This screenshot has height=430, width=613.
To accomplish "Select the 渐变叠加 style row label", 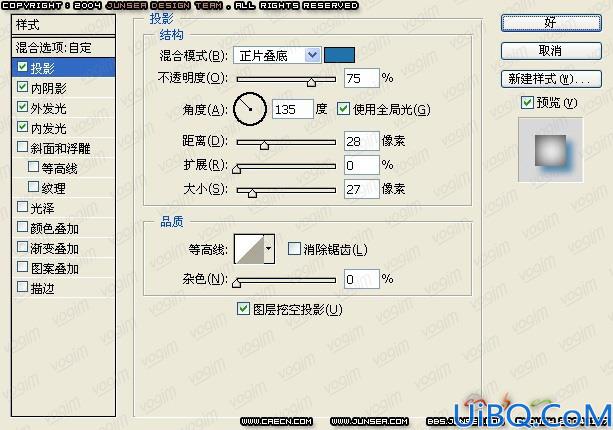I will point(55,248).
